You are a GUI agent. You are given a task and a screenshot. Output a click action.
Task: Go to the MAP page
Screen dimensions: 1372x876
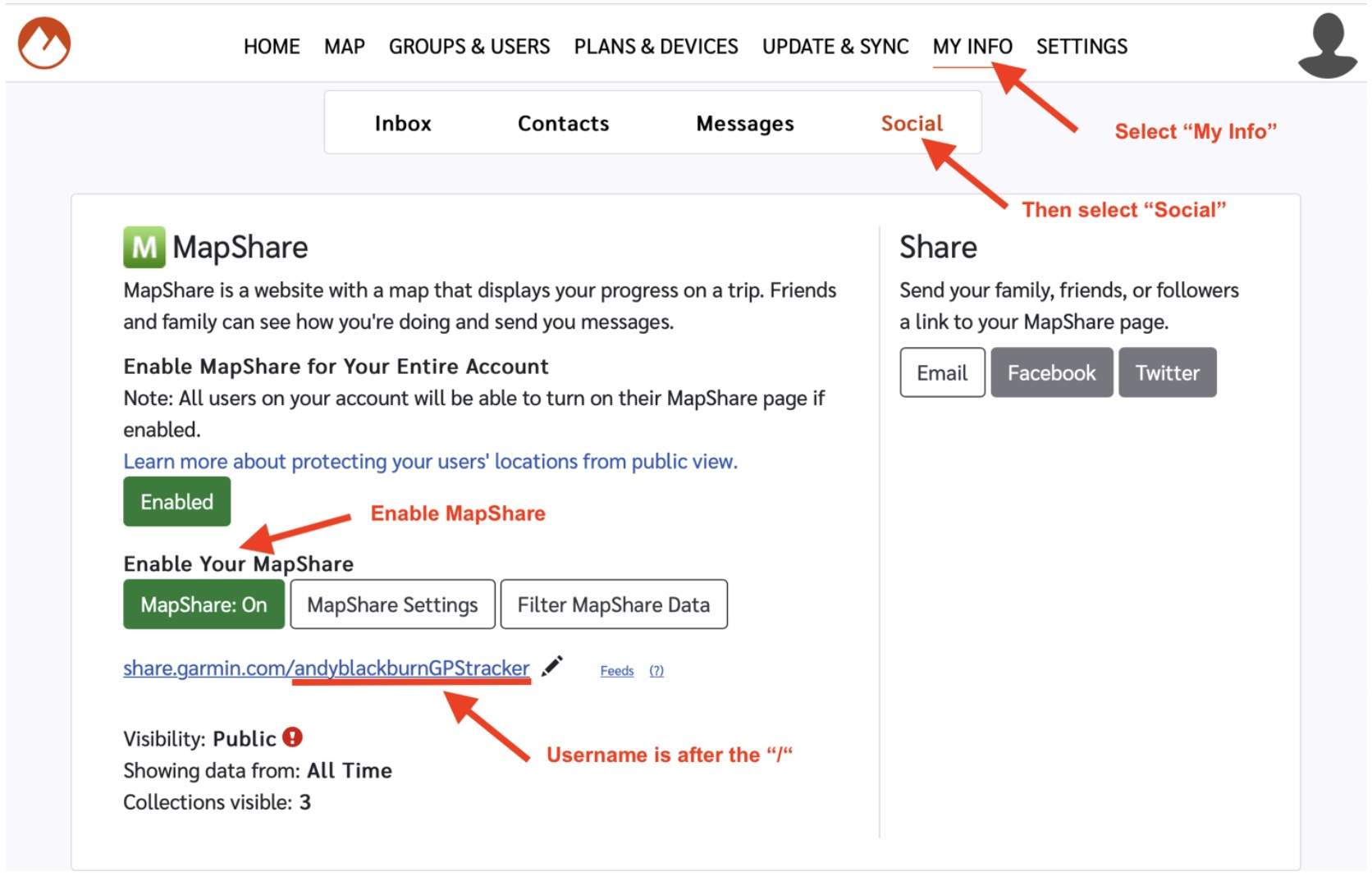point(345,47)
